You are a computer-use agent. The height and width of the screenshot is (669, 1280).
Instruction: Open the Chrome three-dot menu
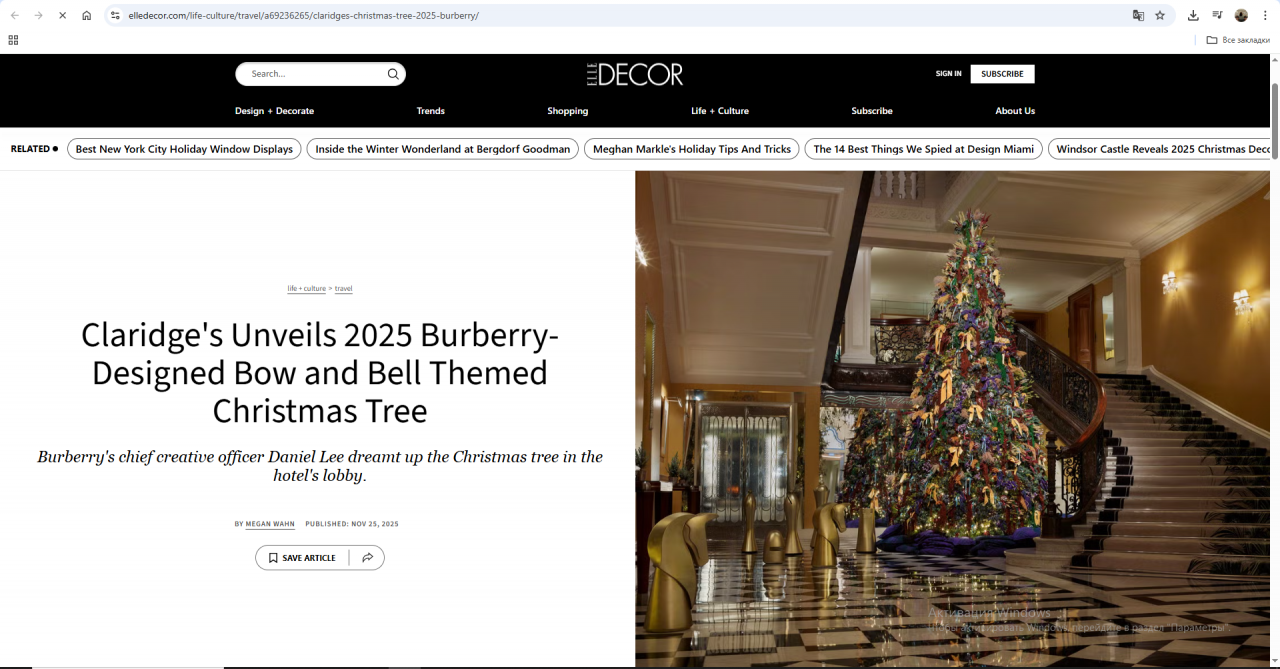point(1265,16)
